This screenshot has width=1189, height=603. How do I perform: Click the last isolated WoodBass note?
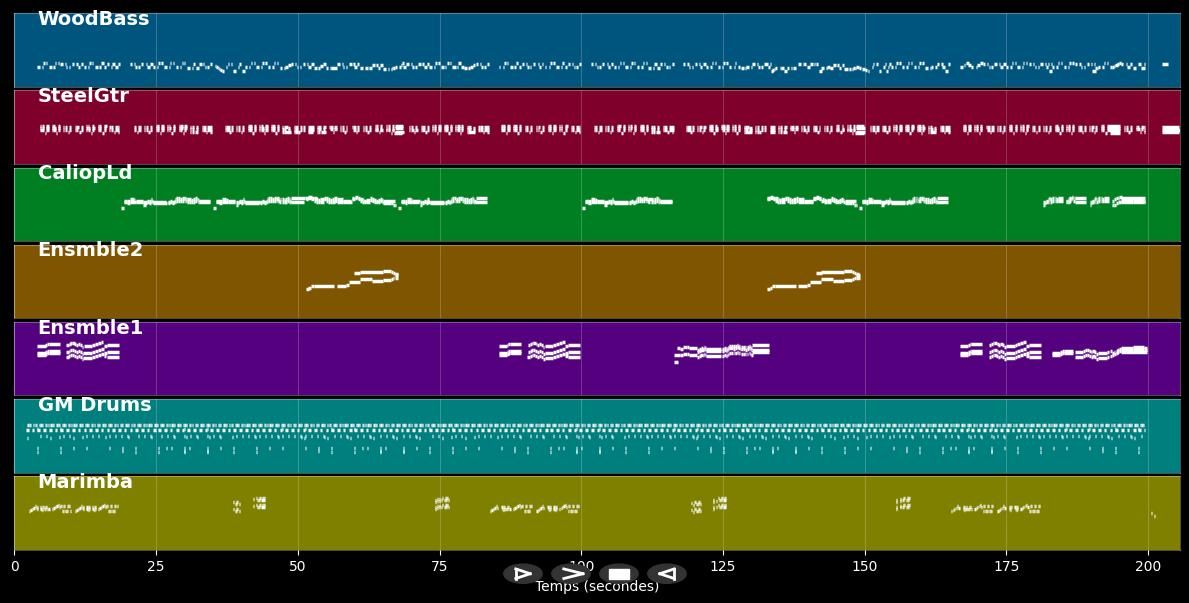point(1165,64)
